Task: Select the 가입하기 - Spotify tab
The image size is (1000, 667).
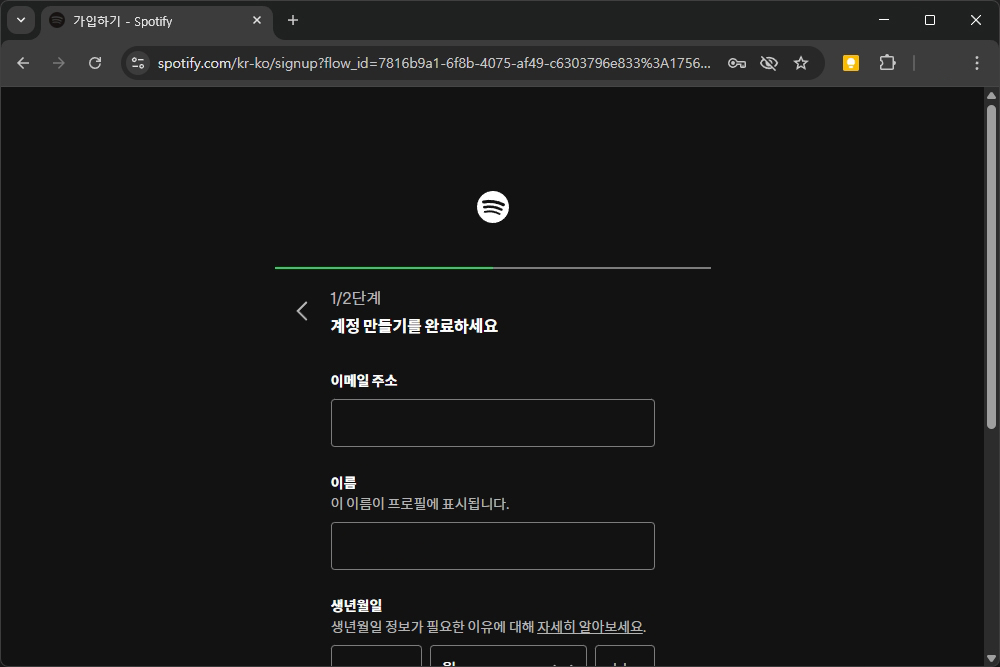Action: pyautogui.click(x=157, y=22)
